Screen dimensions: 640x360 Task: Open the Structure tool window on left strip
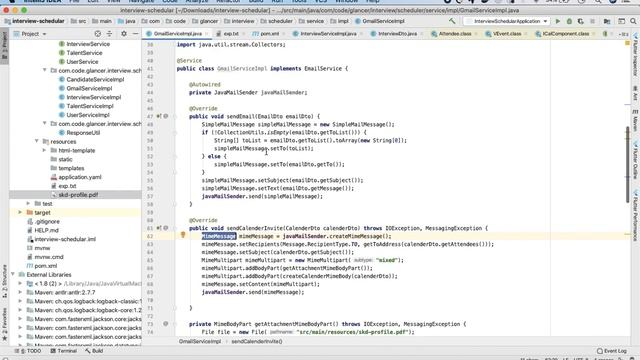(x=4, y=282)
